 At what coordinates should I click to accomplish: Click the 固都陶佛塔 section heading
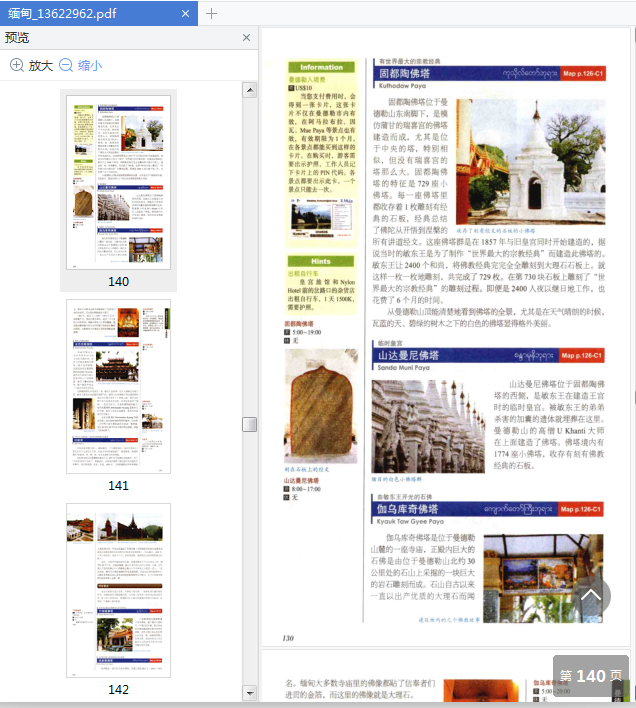pos(404,73)
